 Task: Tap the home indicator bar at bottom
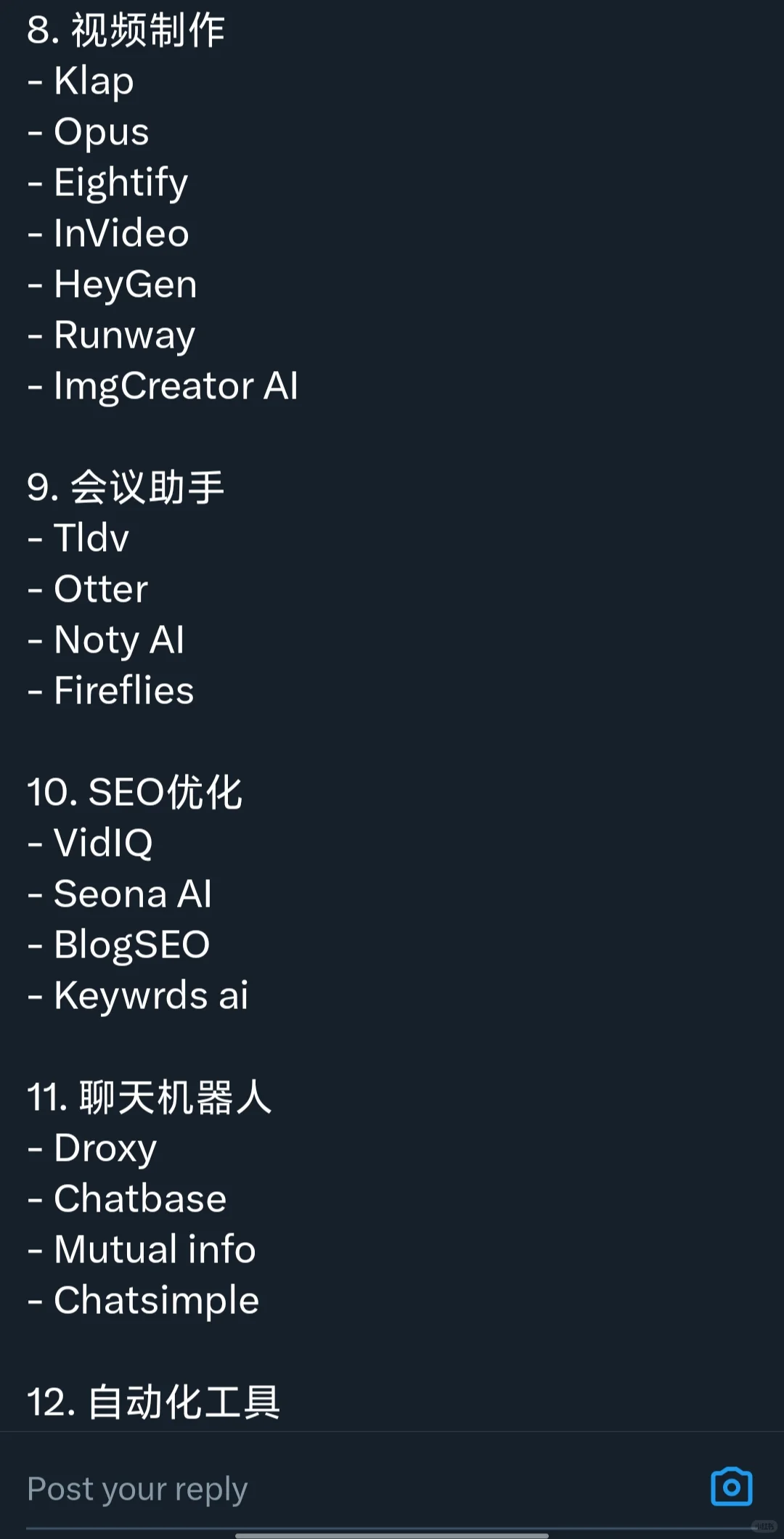pos(392,1535)
